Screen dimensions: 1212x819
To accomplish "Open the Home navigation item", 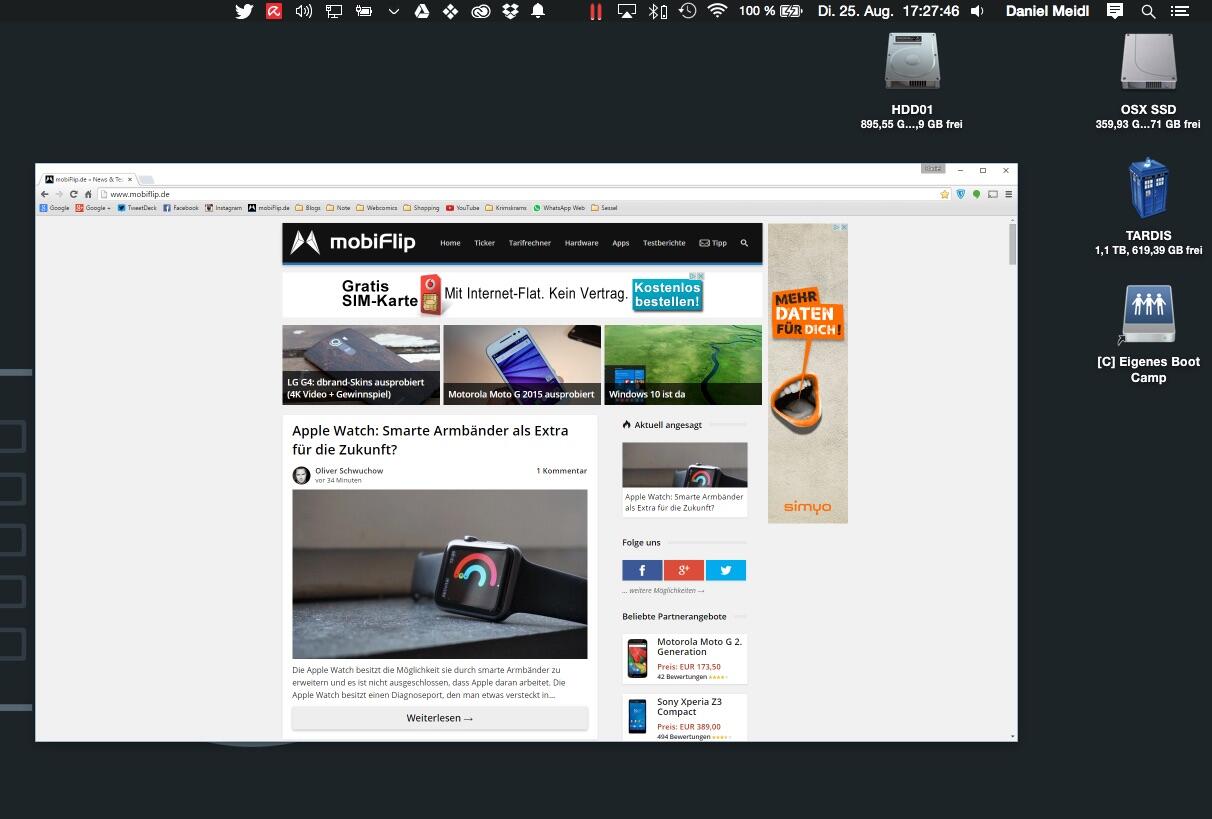I will click(450, 243).
